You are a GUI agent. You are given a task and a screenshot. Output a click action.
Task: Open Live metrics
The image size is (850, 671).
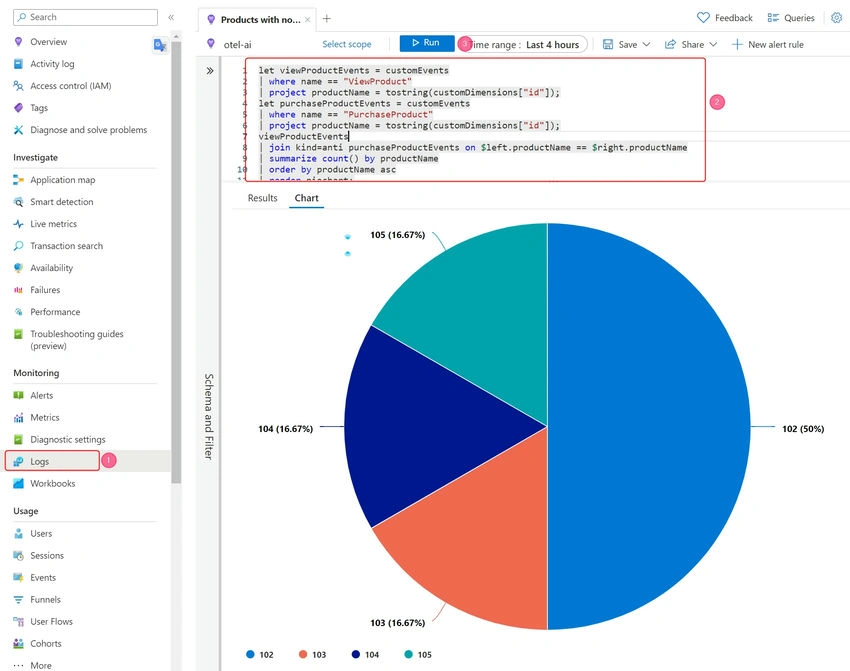53,224
